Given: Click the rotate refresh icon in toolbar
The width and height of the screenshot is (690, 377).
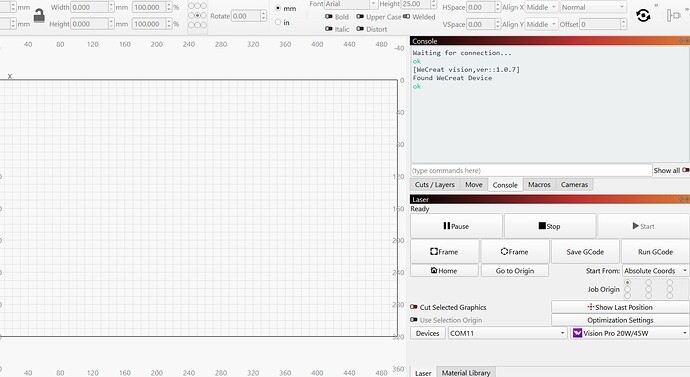Looking at the screenshot, I should (x=643, y=16).
